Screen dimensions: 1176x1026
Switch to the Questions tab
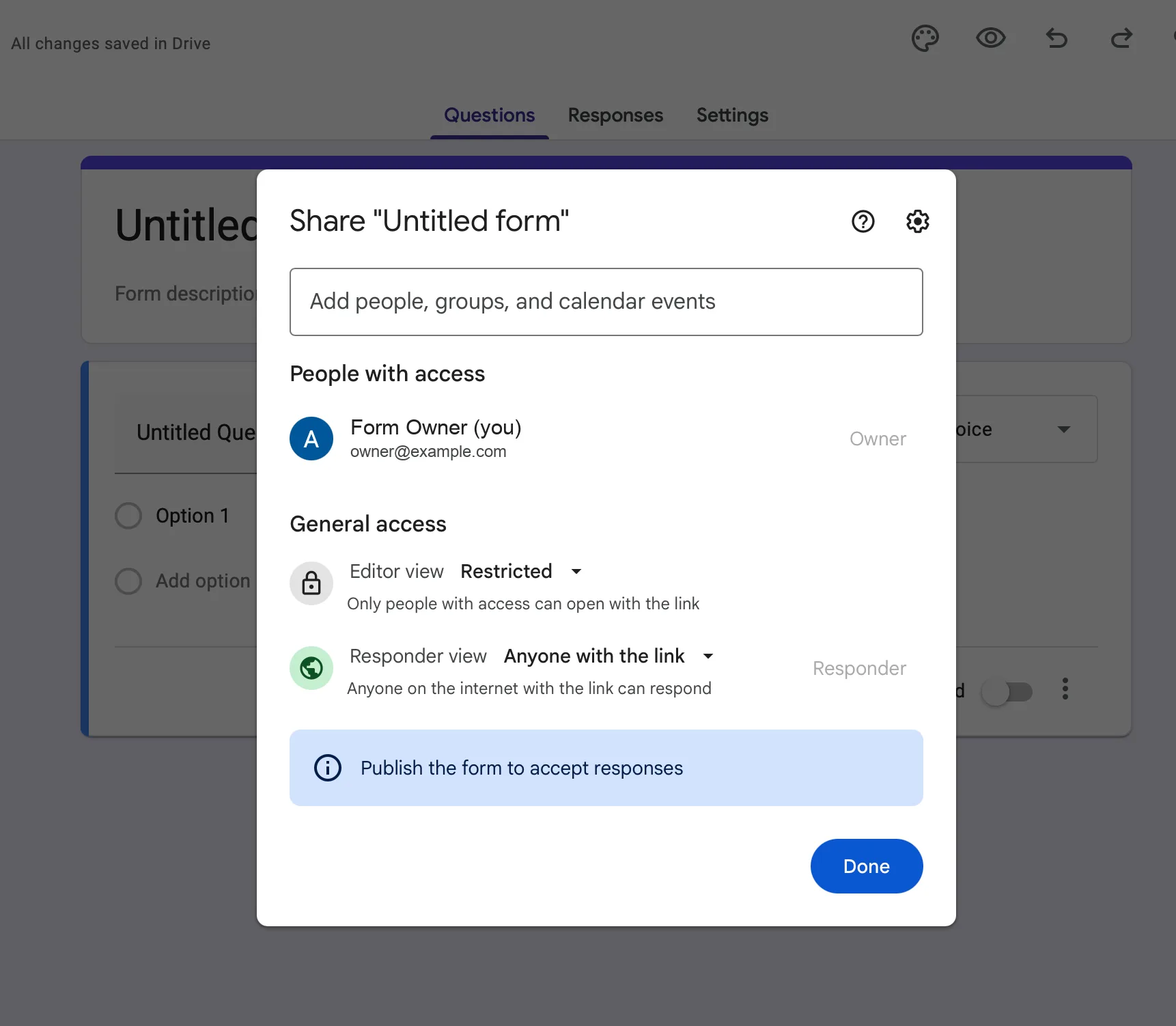click(490, 115)
